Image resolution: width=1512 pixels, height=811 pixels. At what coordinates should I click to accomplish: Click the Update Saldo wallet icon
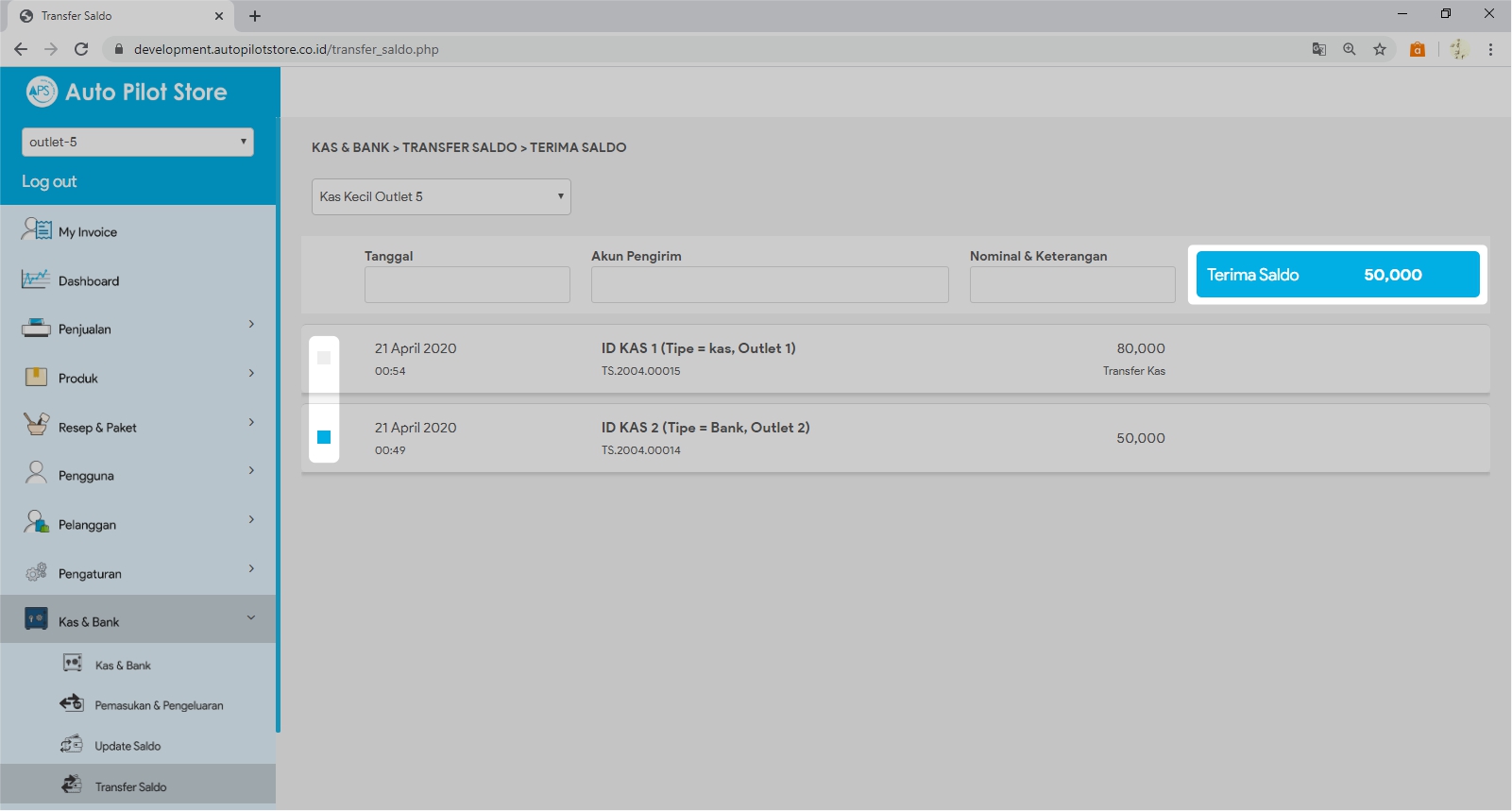coord(72,745)
